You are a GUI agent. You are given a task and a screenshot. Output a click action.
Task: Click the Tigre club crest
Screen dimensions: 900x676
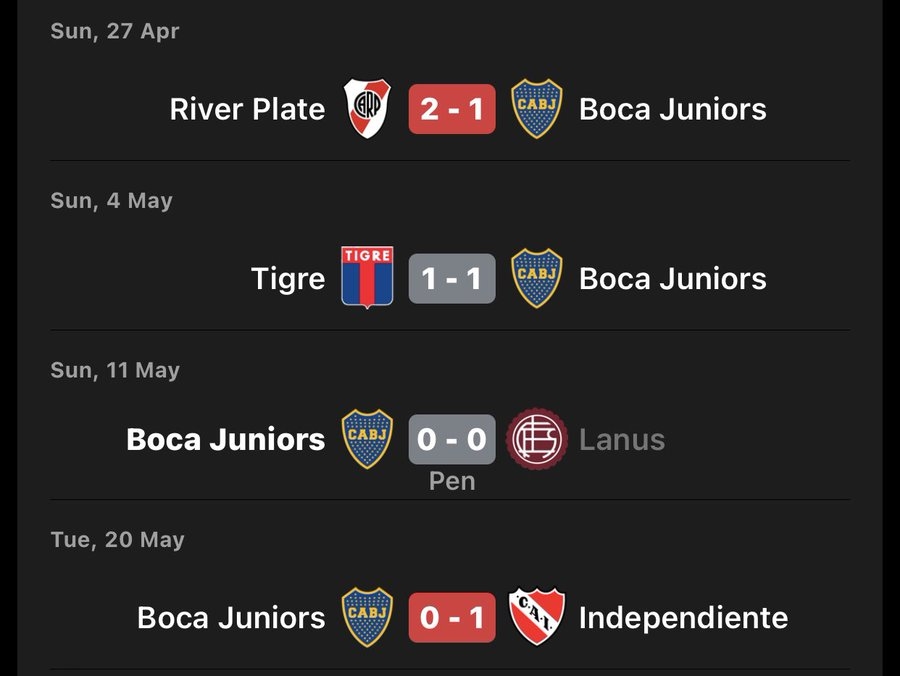[x=367, y=278]
